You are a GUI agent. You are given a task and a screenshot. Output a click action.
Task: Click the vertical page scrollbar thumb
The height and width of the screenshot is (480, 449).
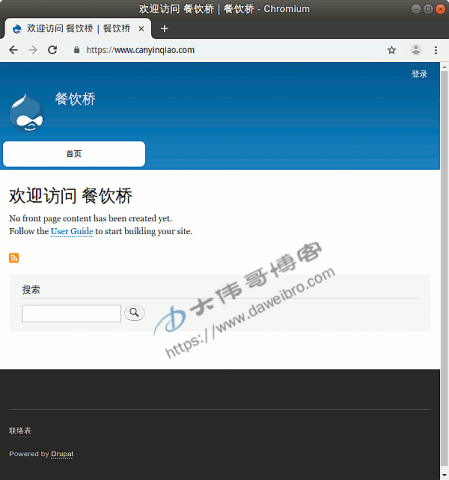tap(444, 268)
